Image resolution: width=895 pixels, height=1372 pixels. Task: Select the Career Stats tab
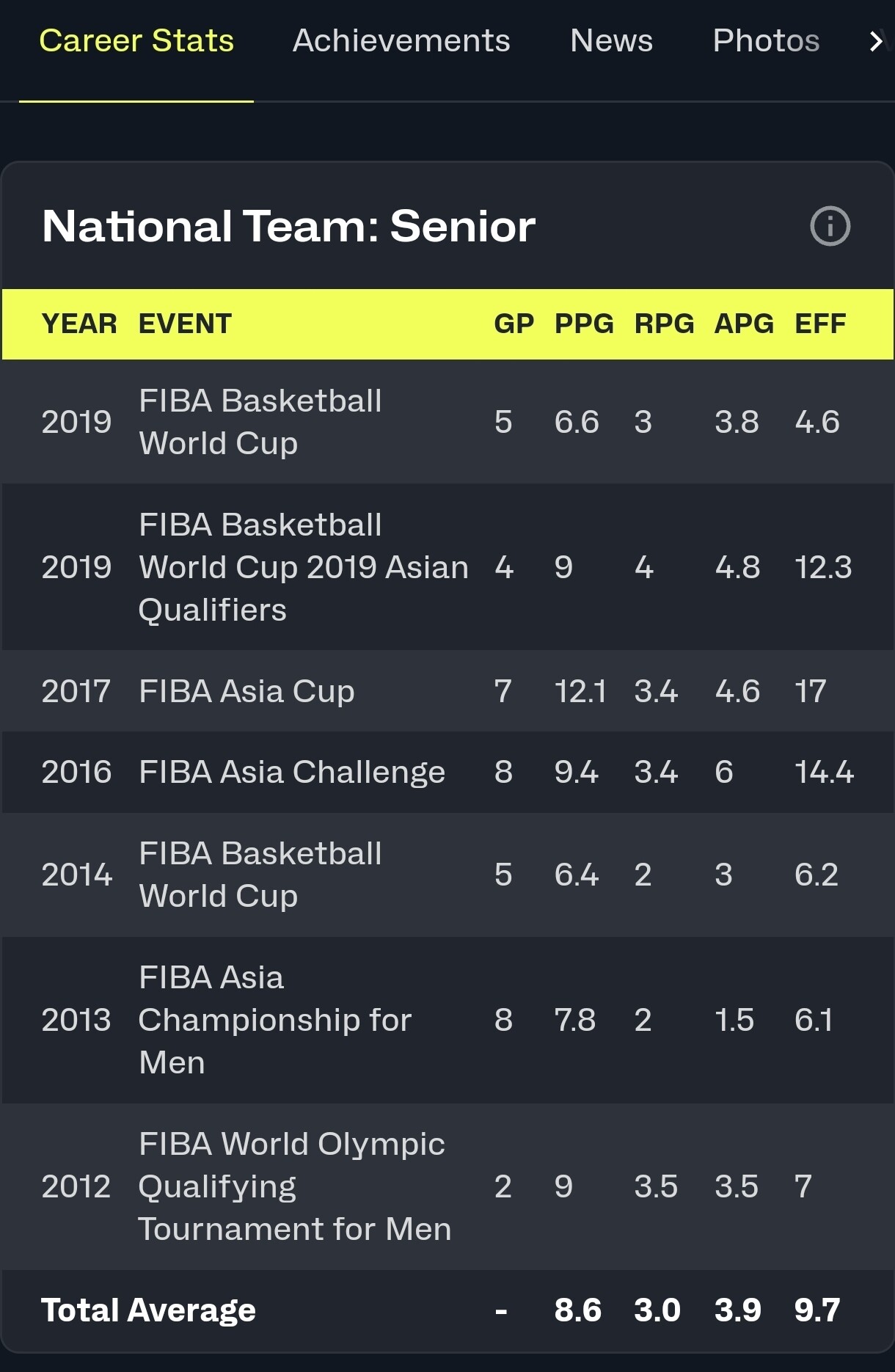[136, 41]
